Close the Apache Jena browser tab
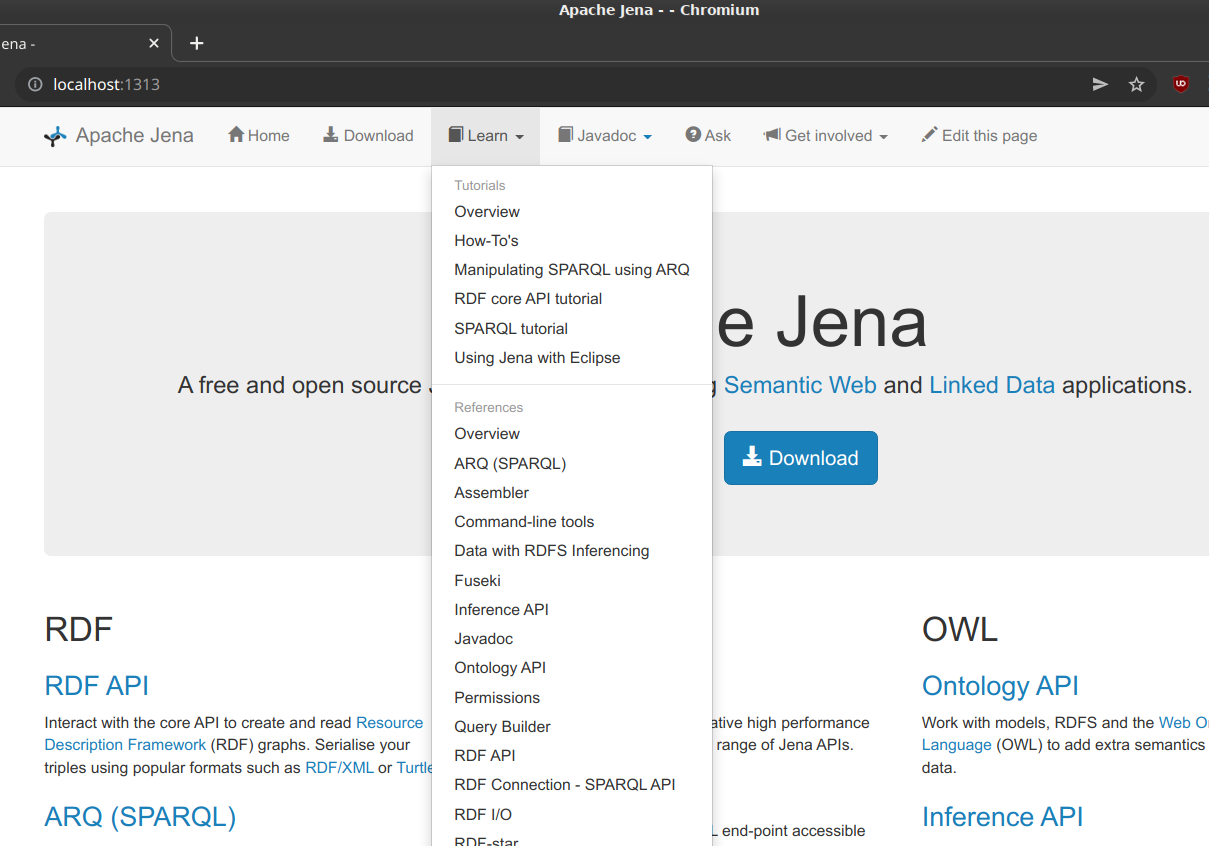1209x846 pixels. (x=154, y=44)
